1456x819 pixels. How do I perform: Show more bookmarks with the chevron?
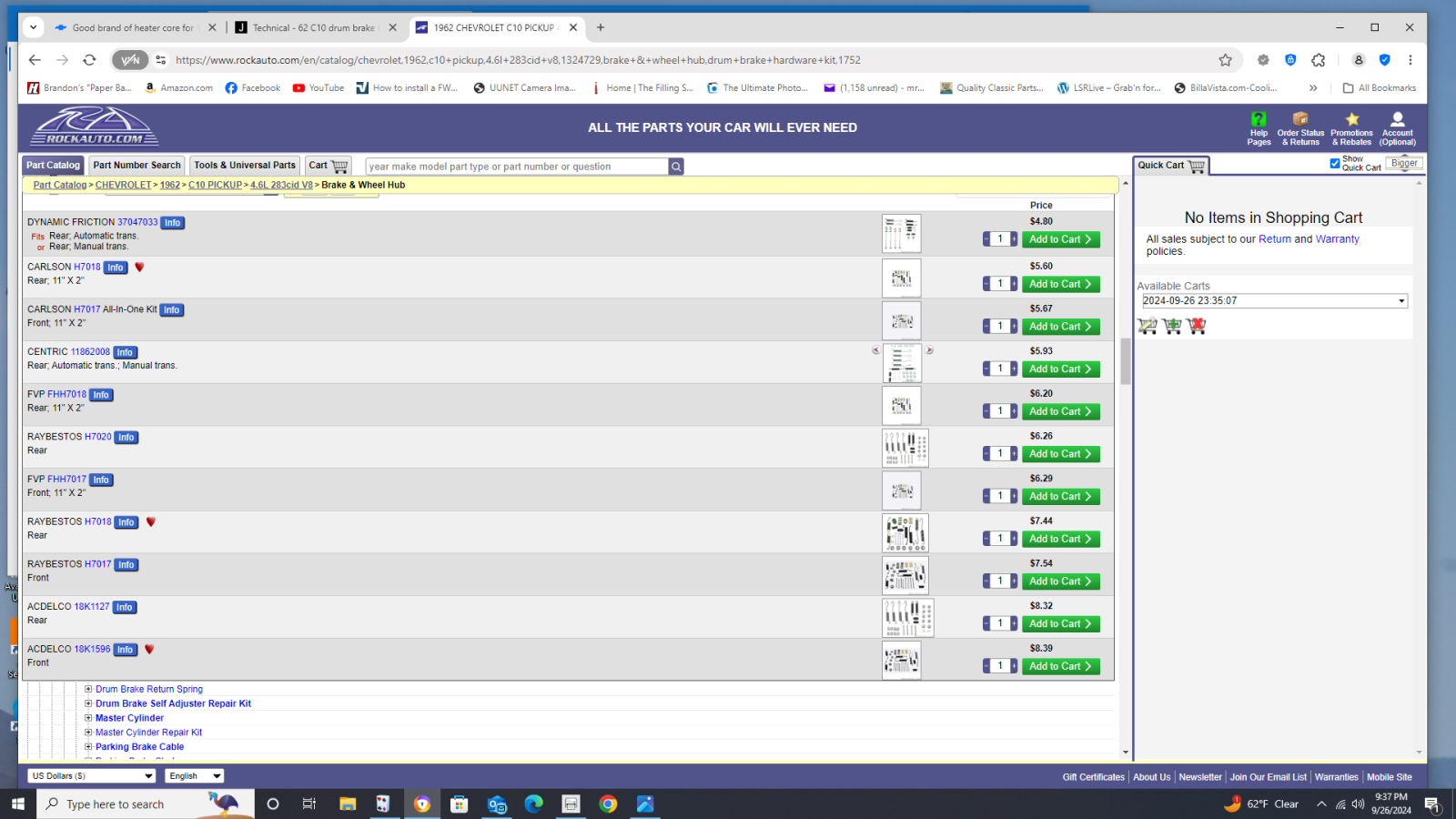[x=1313, y=88]
